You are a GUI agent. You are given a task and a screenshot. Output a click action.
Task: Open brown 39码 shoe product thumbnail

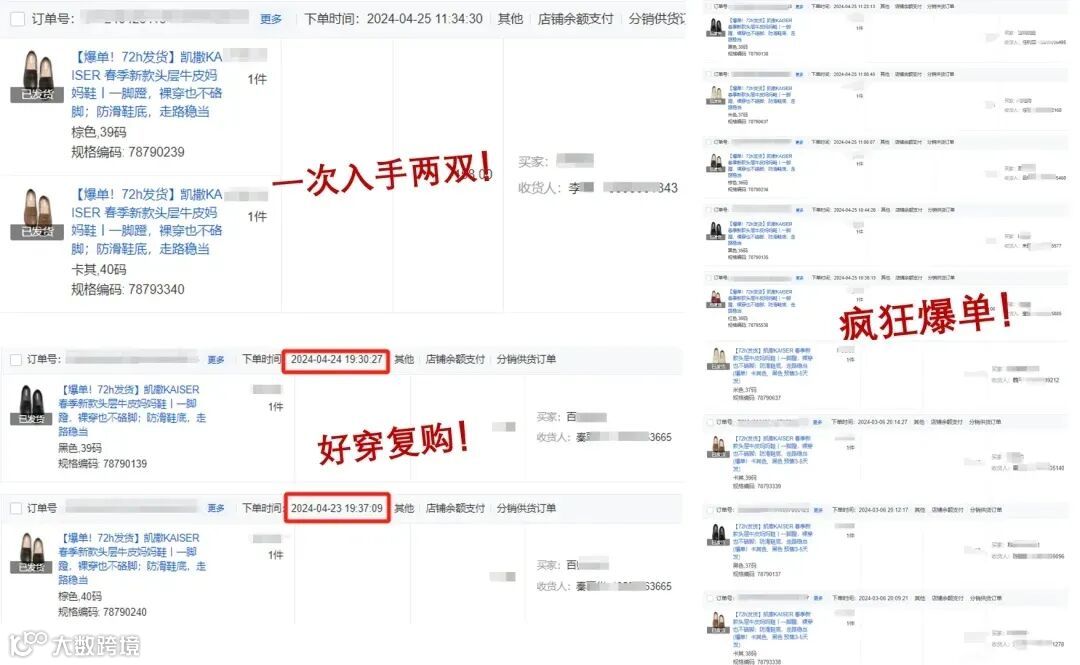(x=37, y=76)
